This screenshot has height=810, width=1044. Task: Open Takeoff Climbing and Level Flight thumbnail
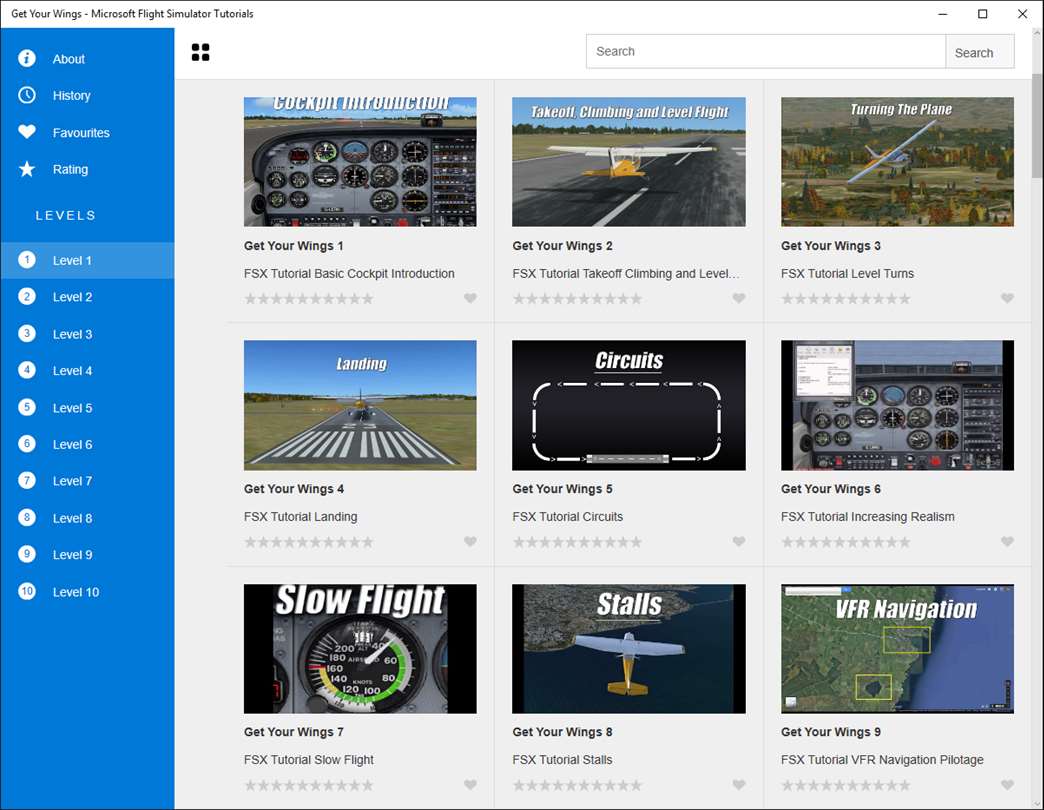(629, 162)
